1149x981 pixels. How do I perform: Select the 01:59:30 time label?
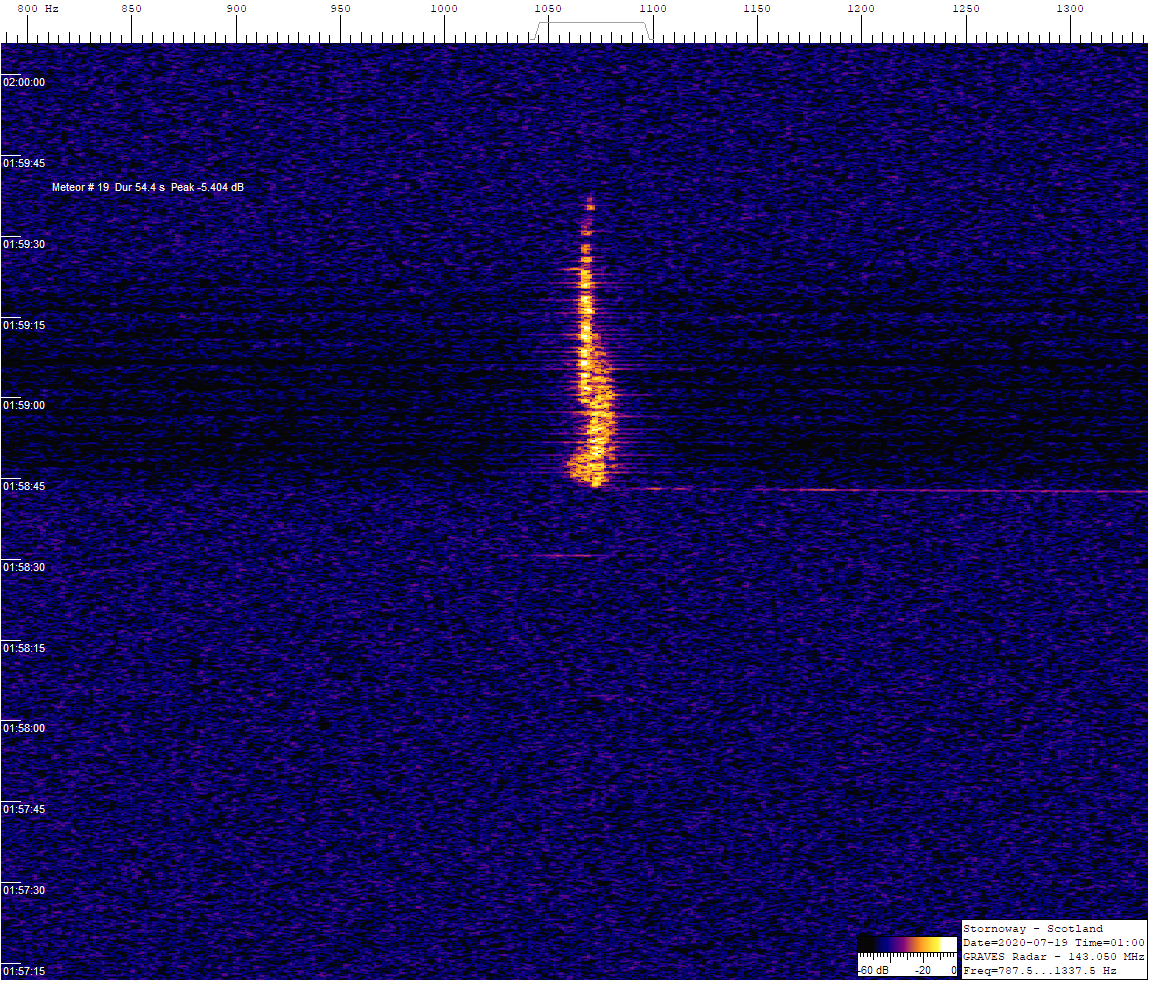click(x=24, y=244)
